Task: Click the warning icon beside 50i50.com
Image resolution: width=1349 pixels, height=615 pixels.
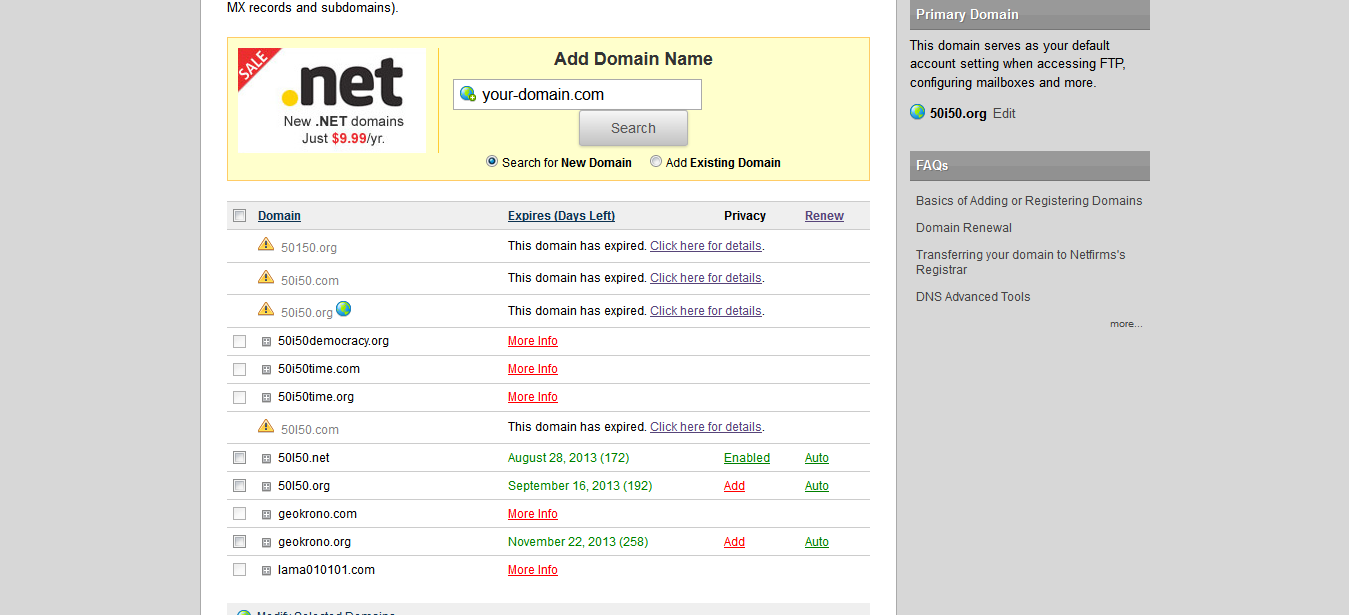Action: pos(266,277)
